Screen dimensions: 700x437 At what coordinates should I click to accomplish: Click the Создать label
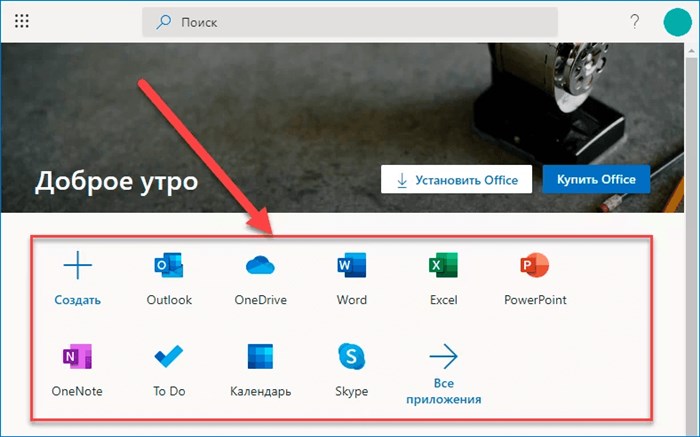(78, 300)
